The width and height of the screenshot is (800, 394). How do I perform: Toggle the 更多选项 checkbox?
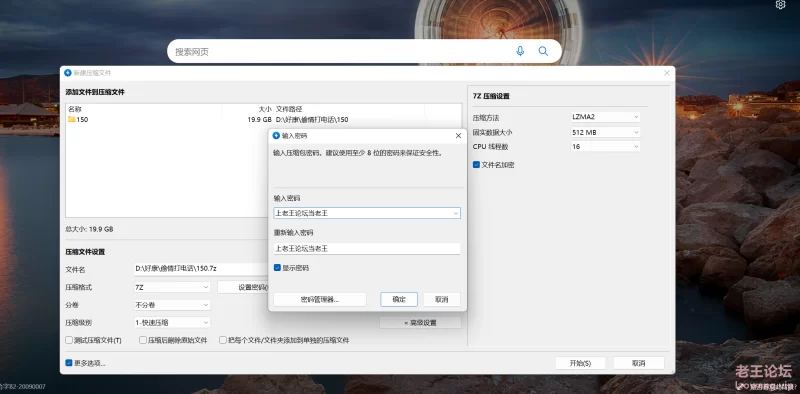click(69, 363)
